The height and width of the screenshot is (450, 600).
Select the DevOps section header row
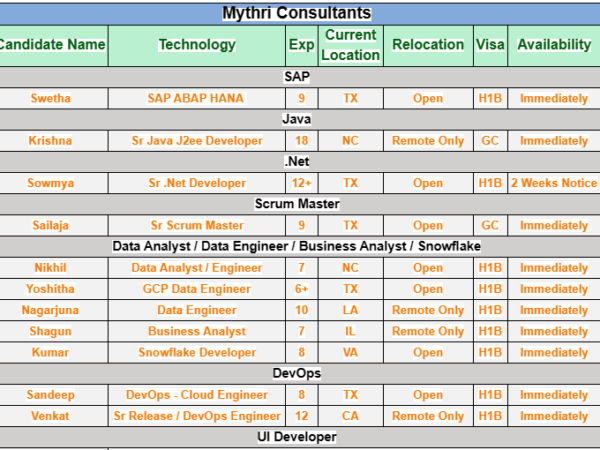[296, 373]
